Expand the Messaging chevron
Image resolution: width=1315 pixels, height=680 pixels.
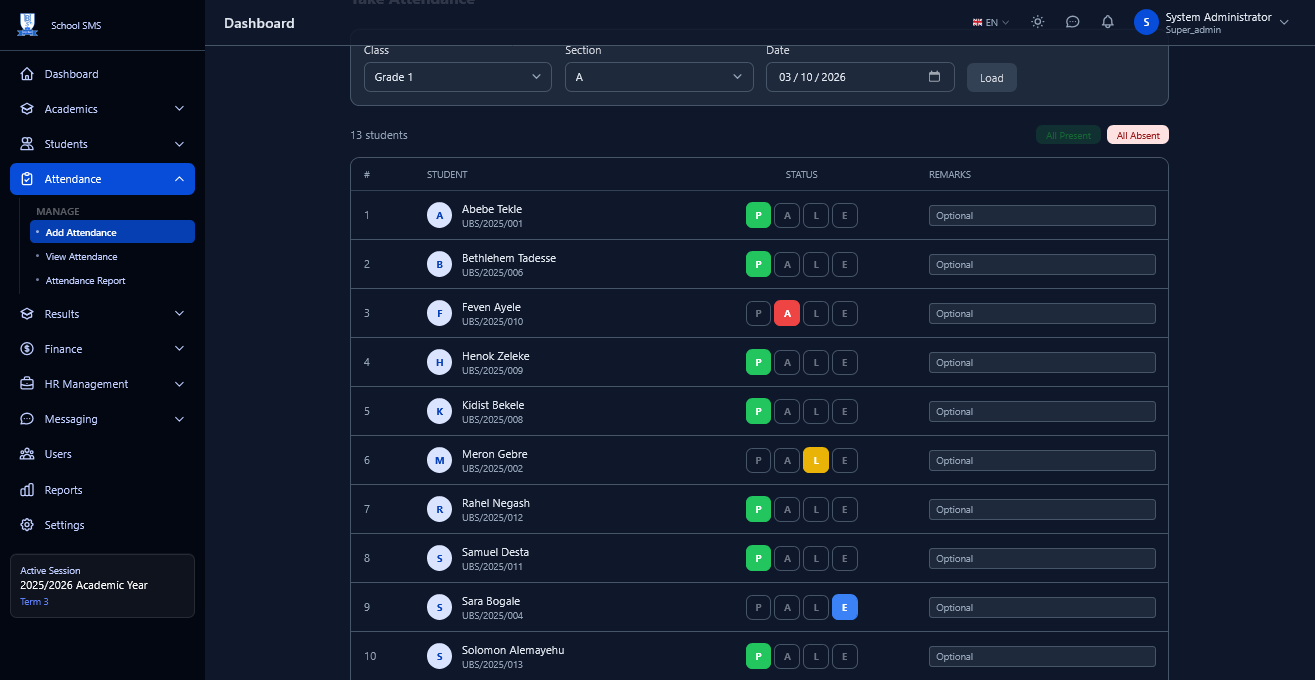point(179,419)
